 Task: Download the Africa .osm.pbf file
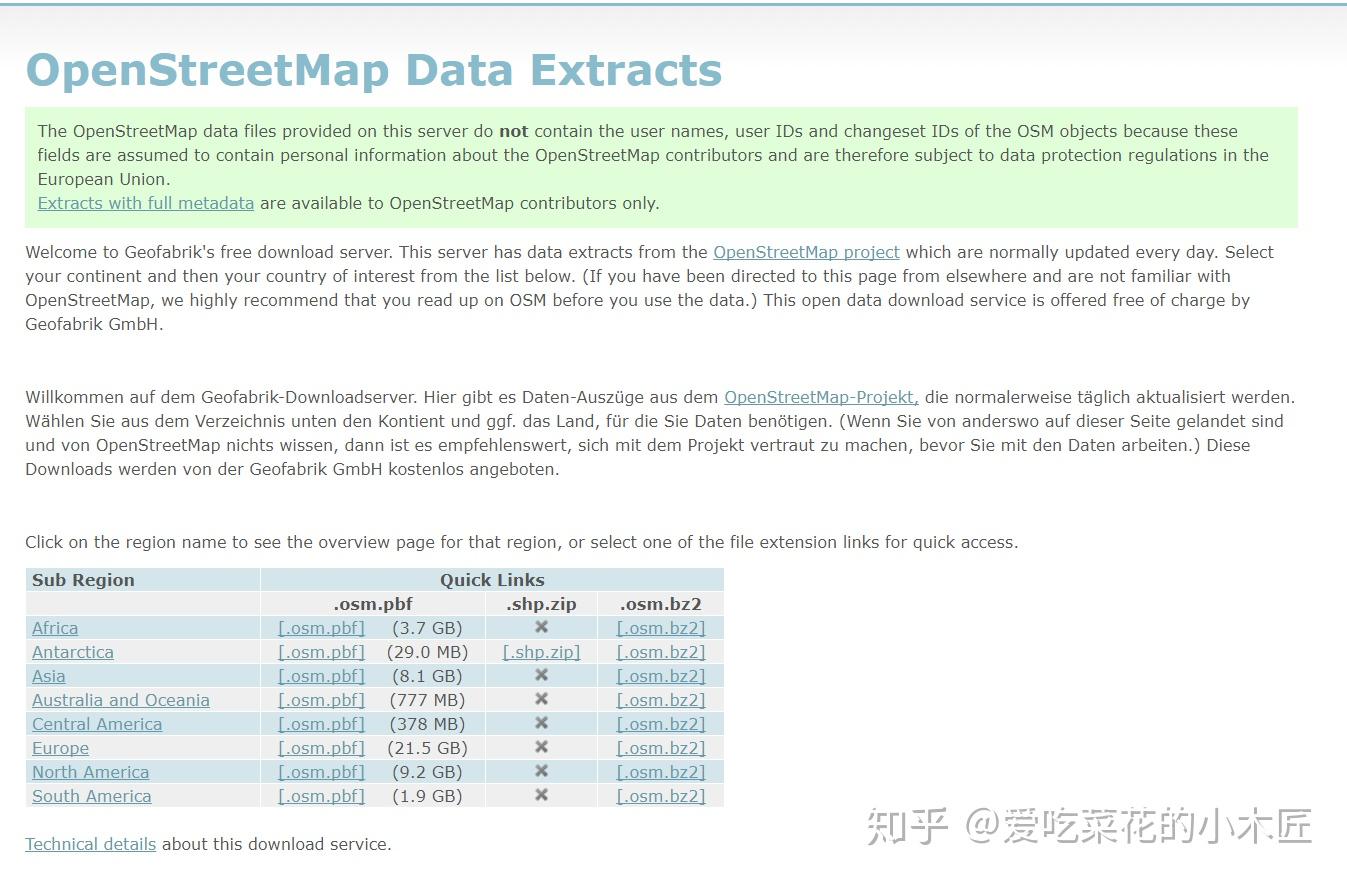click(x=320, y=628)
